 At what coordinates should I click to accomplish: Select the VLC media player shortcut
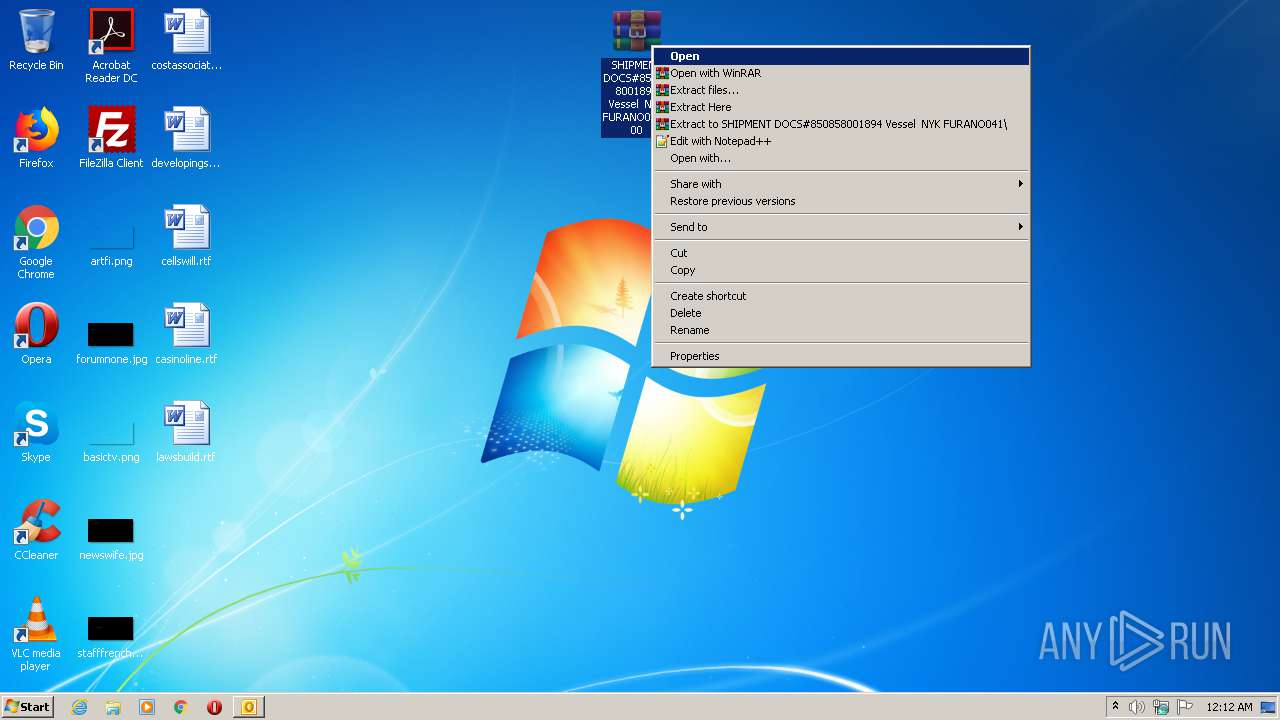pos(36,634)
